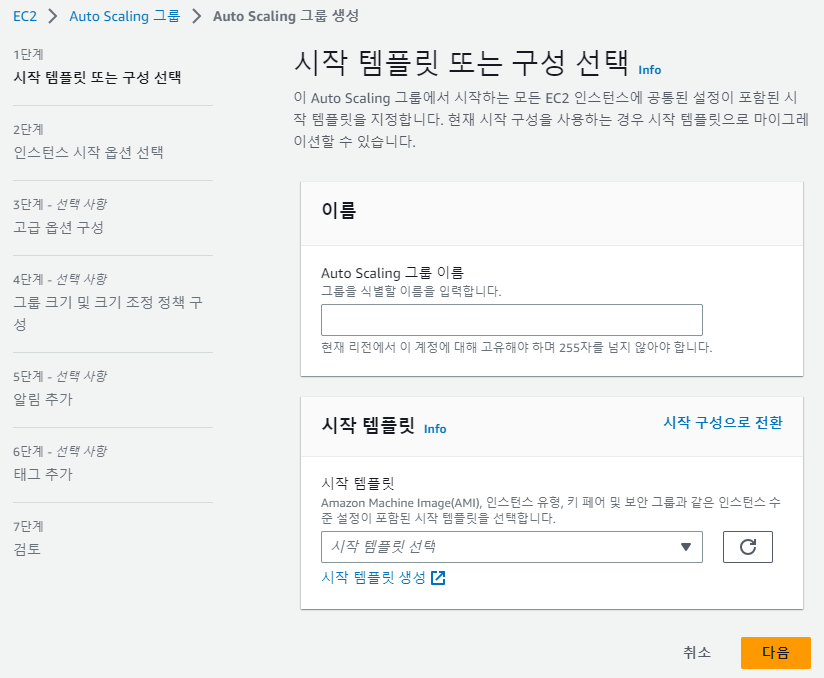The height and width of the screenshot is (678, 824).
Task: Select step 1 시작 템플릿 또는 구성 선택
Action: 97,77
